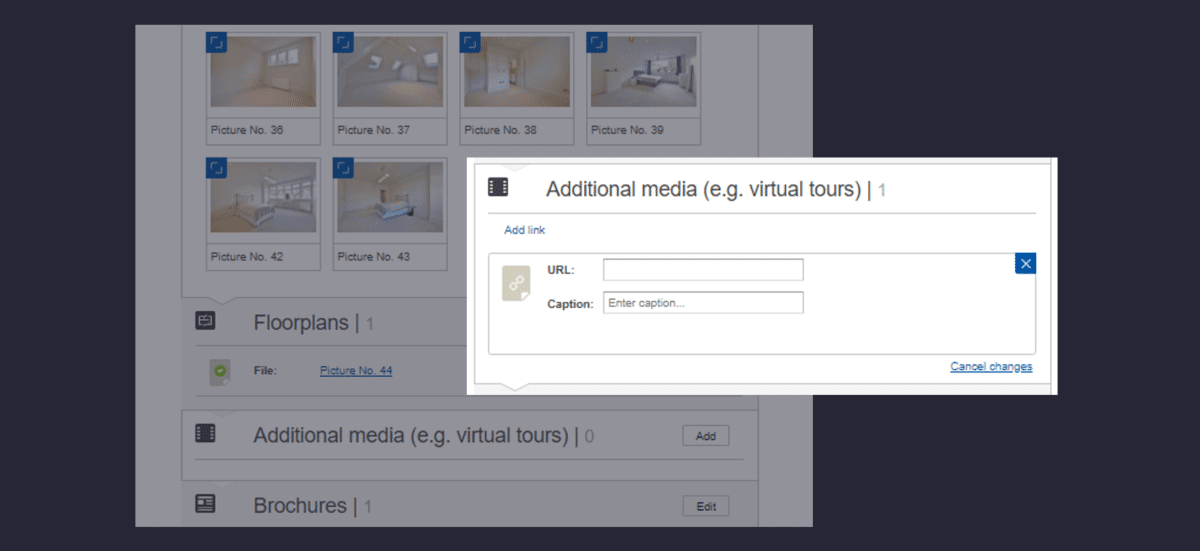The height and width of the screenshot is (551, 1200).
Task: Click expand icon on Picture No. 39
Action: point(597,42)
